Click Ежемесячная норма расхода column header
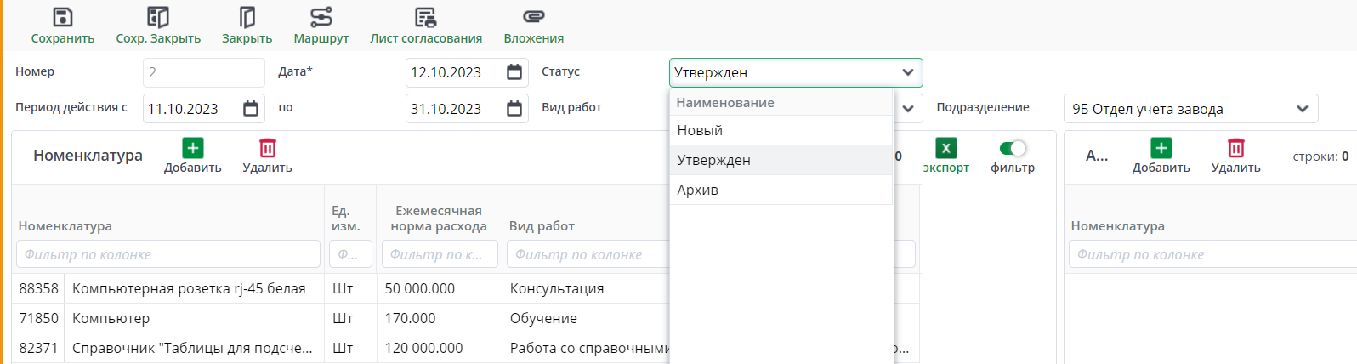 click(x=439, y=218)
